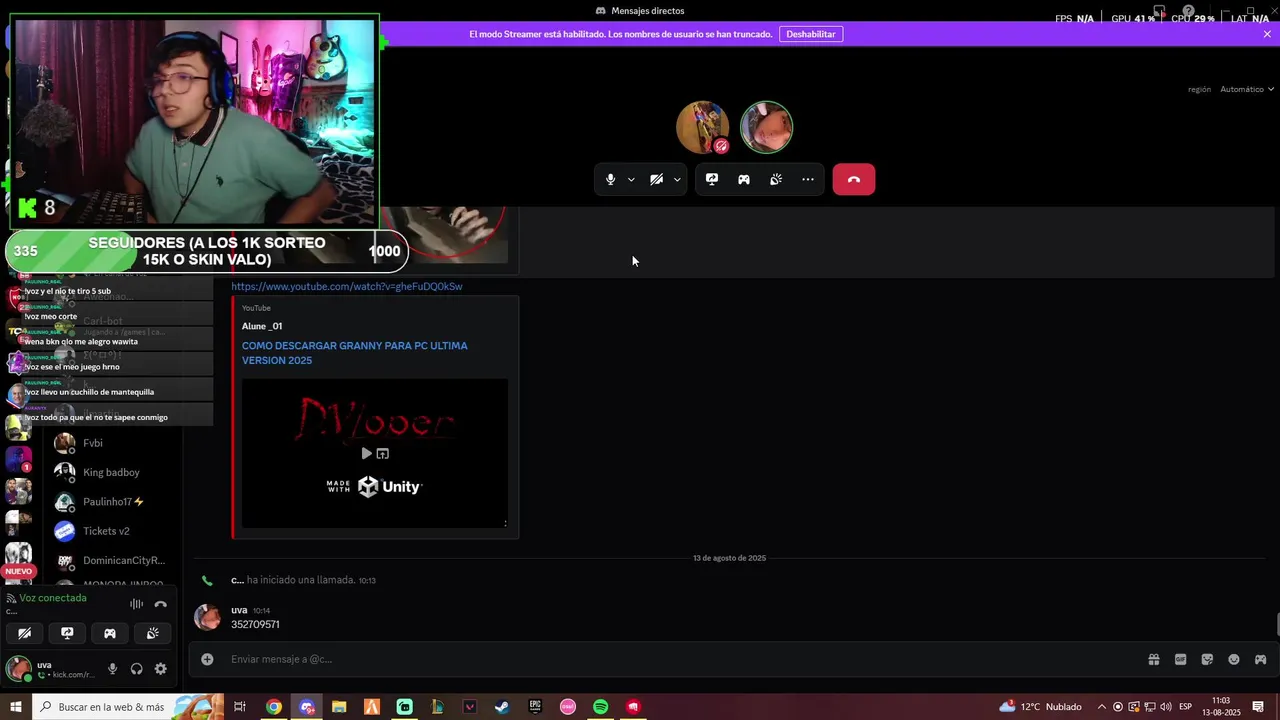This screenshot has height=720, width=1280.
Task: Deafen audio with headphones icon
Action: click(x=136, y=669)
